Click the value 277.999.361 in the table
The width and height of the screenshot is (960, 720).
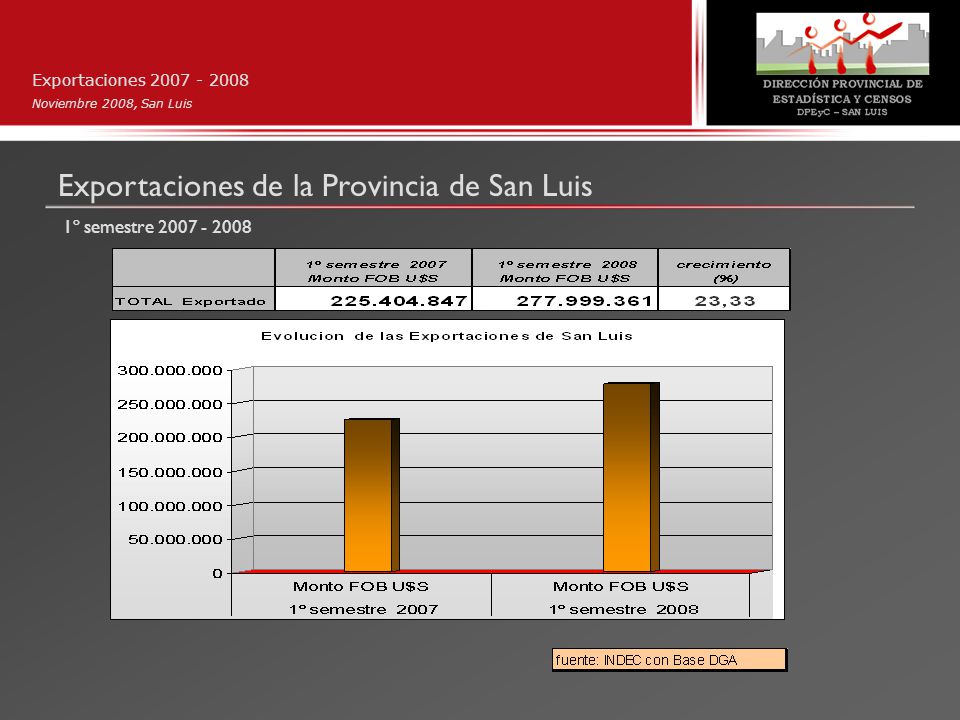coord(585,301)
